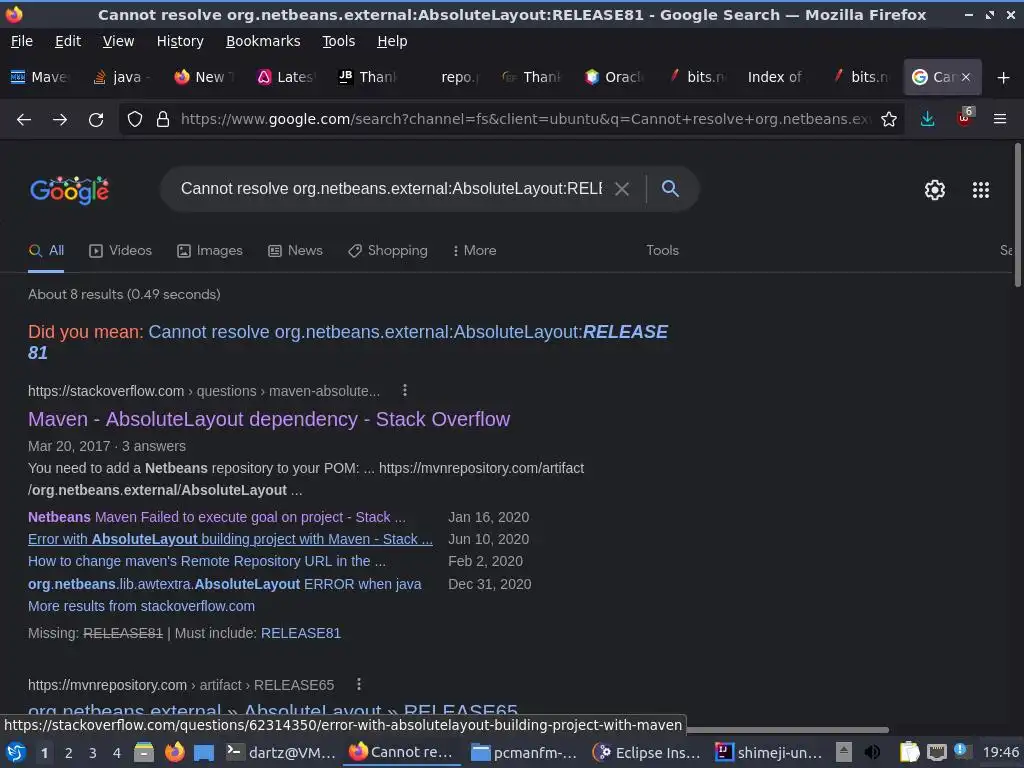
Task: Open the Bookmarks menu
Action: 263,41
